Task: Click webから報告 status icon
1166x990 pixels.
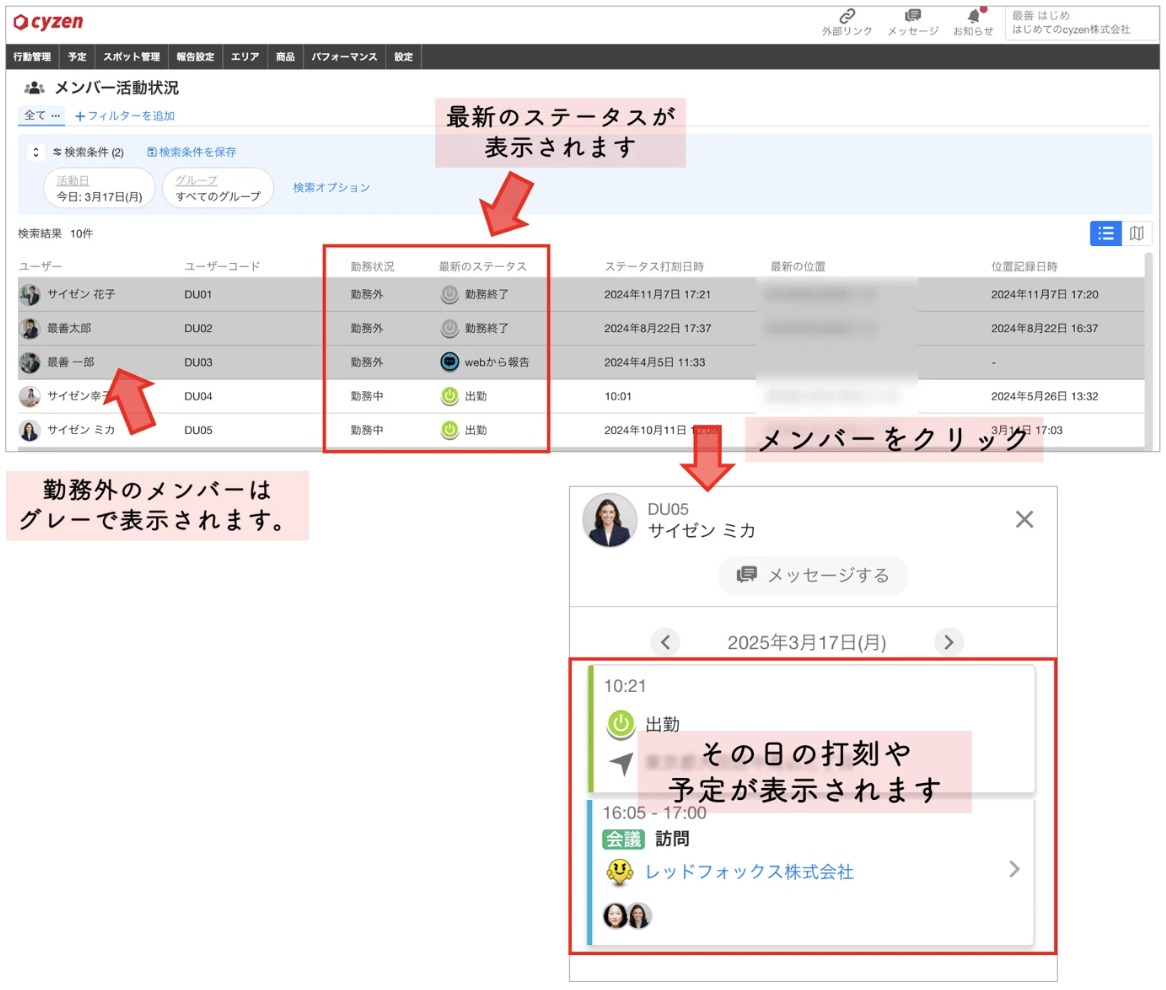Action: (x=449, y=362)
